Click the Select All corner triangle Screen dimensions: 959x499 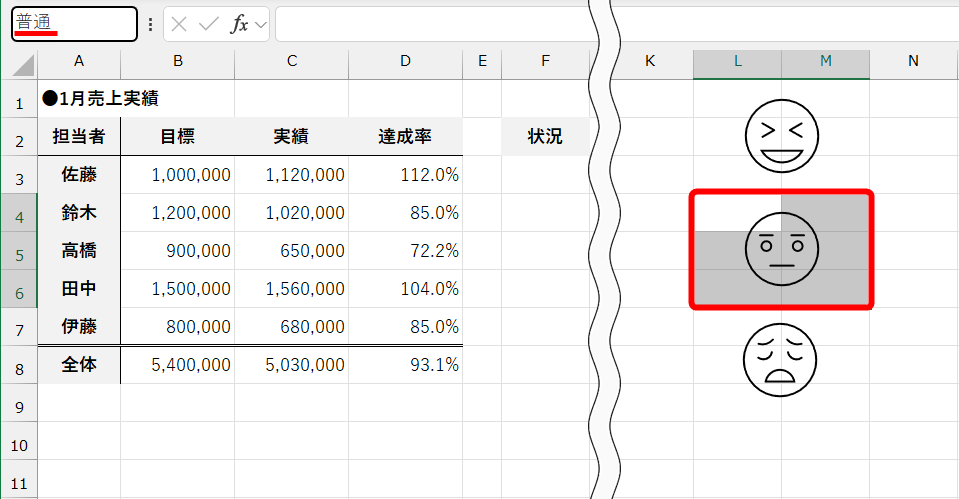(23, 65)
